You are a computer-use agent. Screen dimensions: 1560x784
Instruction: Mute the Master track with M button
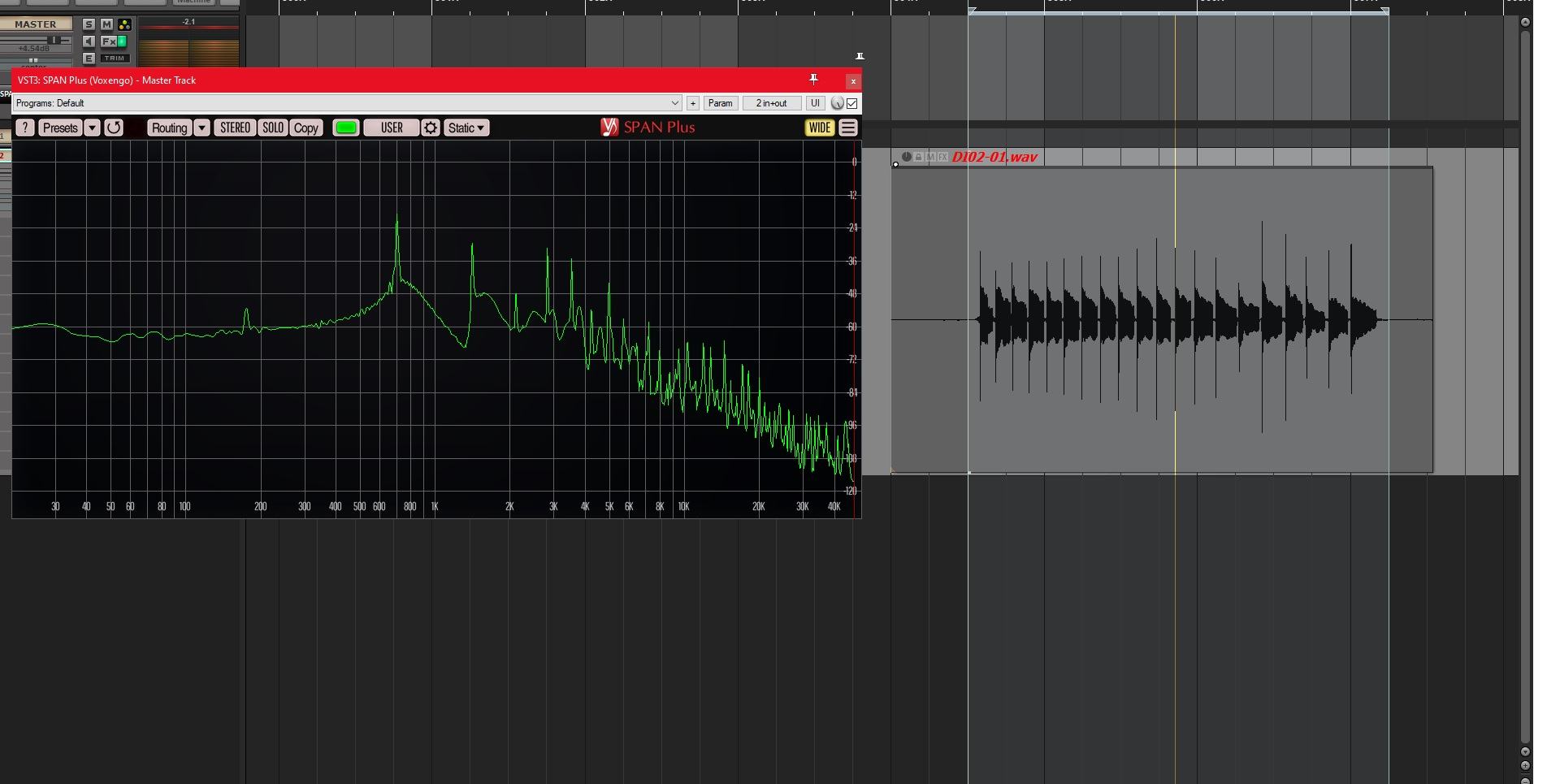tap(106, 24)
